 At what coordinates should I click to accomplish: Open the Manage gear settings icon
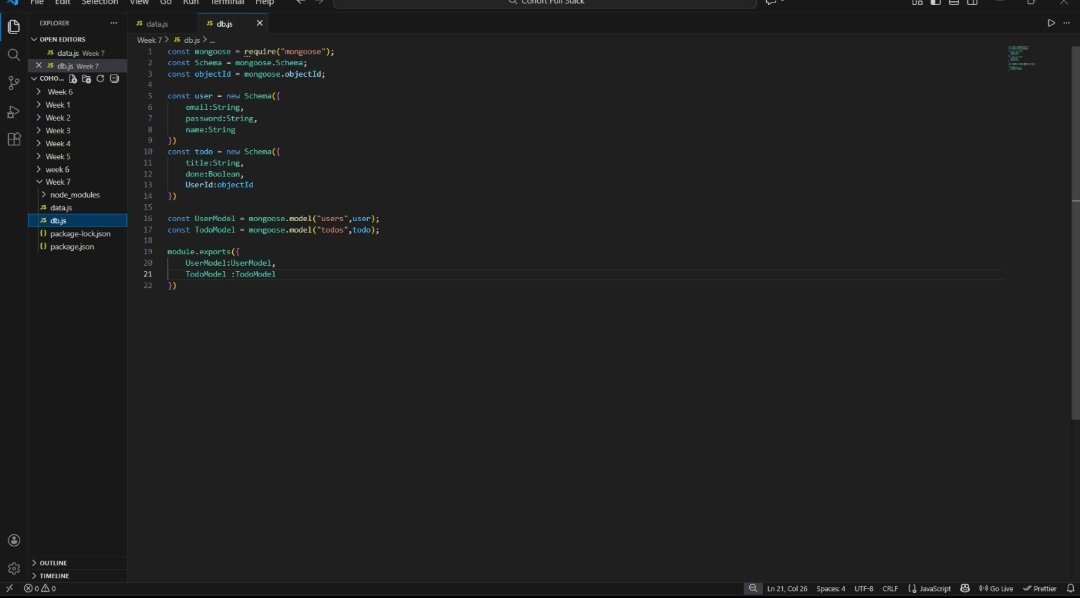click(14, 568)
